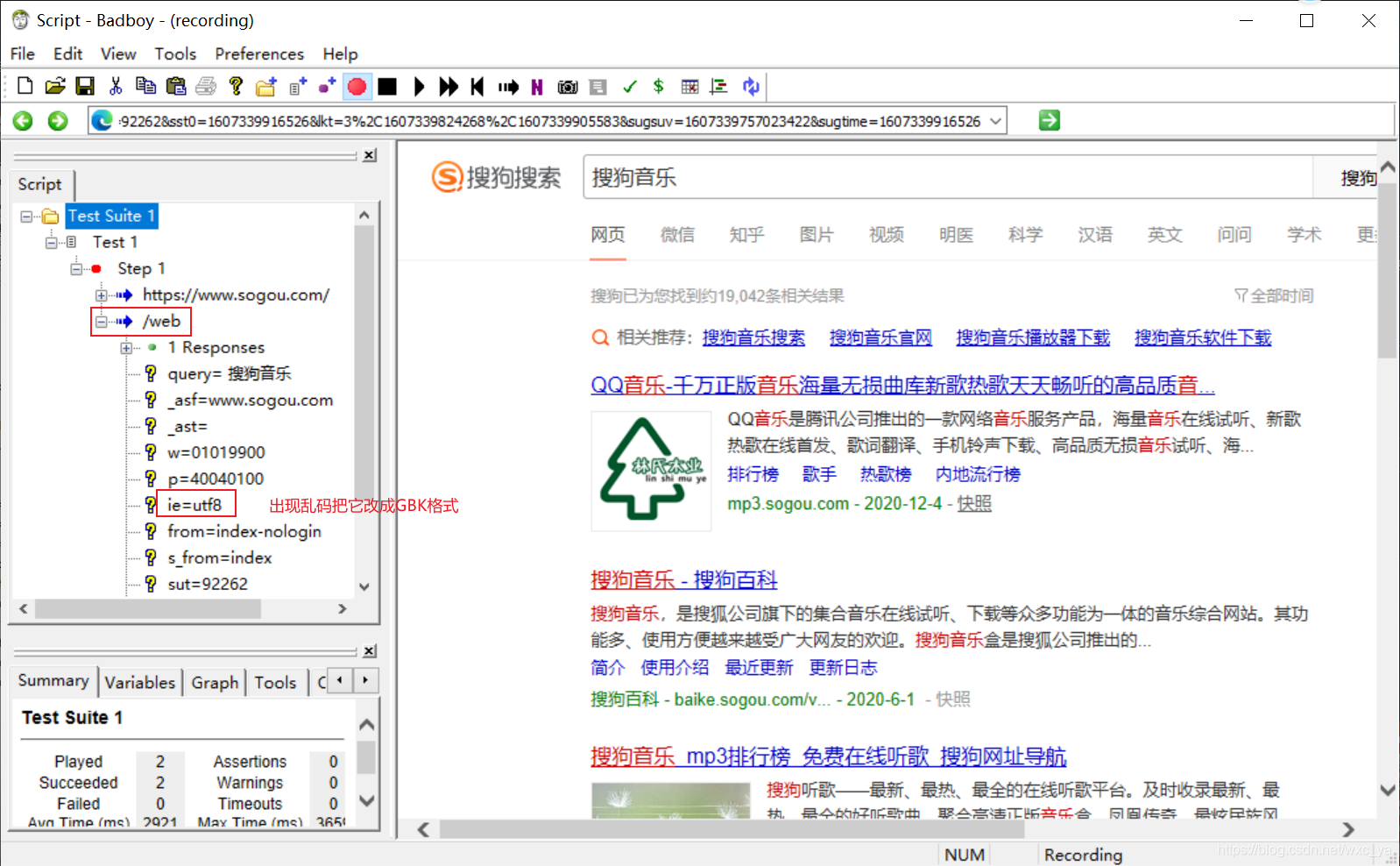Close the Script tree panel
Viewport: 1400px width, 866px height.
370,155
